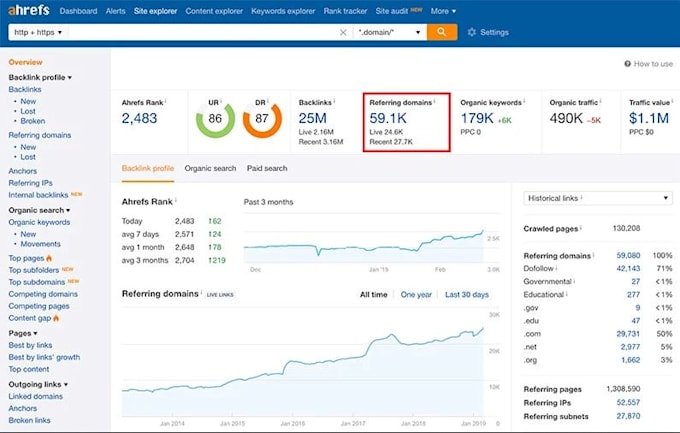Click the DR 87 orange gauge
This screenshot has width=680, height=433.
262,119
